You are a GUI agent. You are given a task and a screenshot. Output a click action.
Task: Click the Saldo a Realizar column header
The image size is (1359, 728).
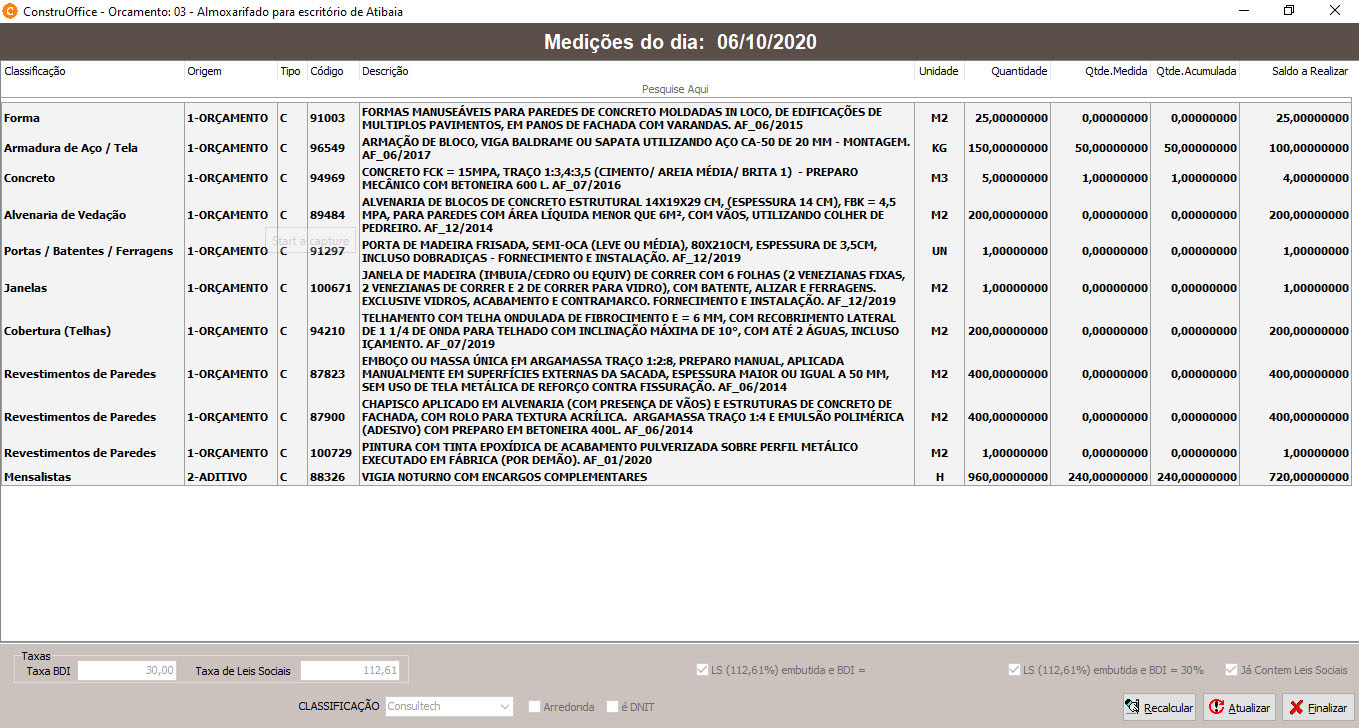coord(1310,71)
